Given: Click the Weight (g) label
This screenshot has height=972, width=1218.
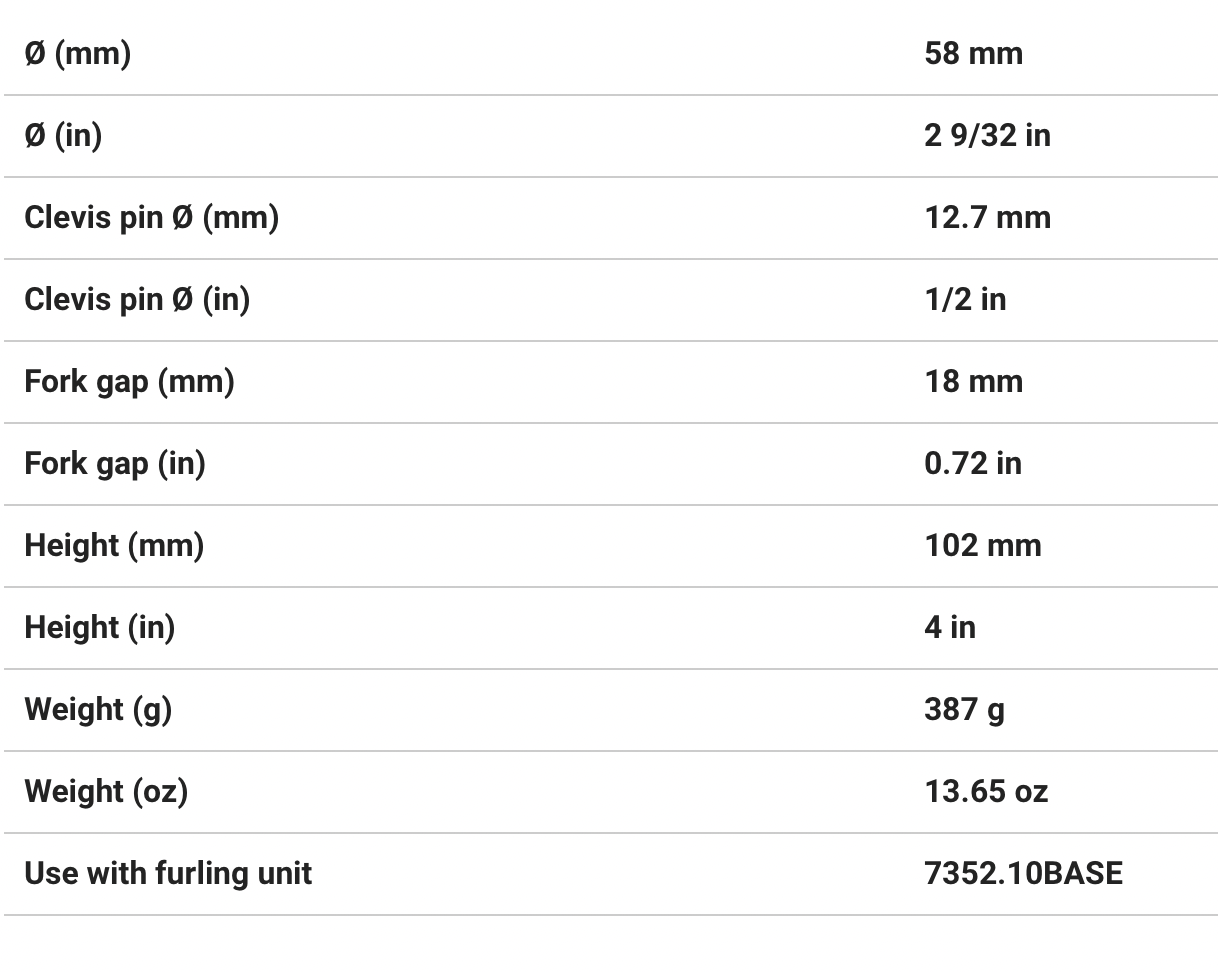Looking at the screenshot, I should (98, 709).
